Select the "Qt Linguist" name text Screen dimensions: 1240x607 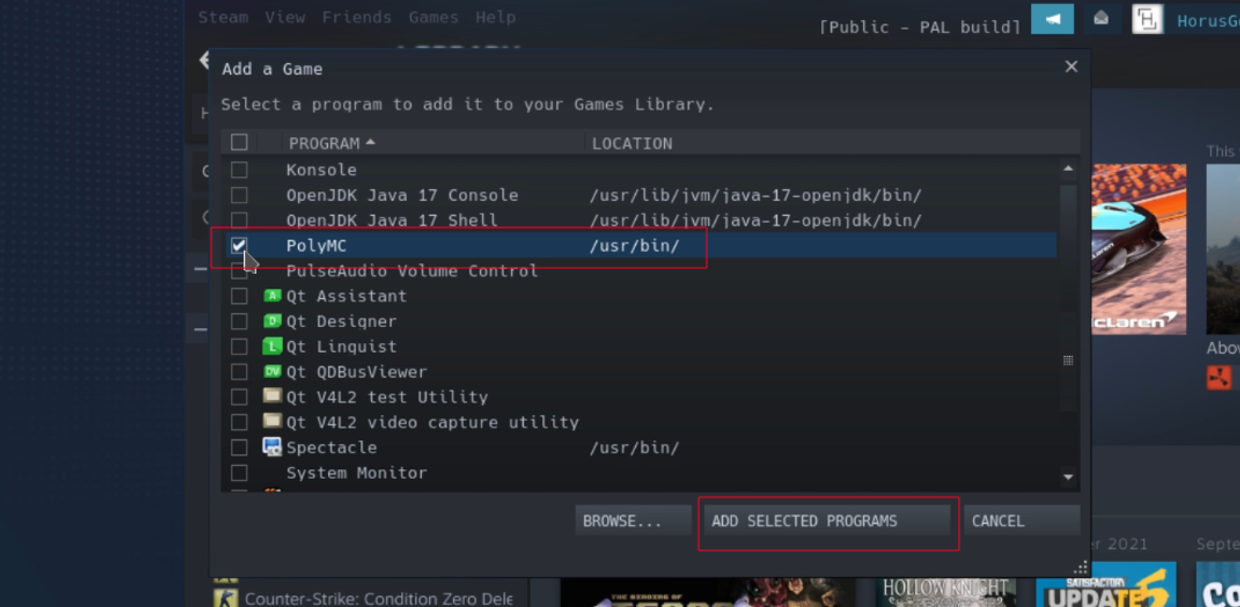pos(341,347)
